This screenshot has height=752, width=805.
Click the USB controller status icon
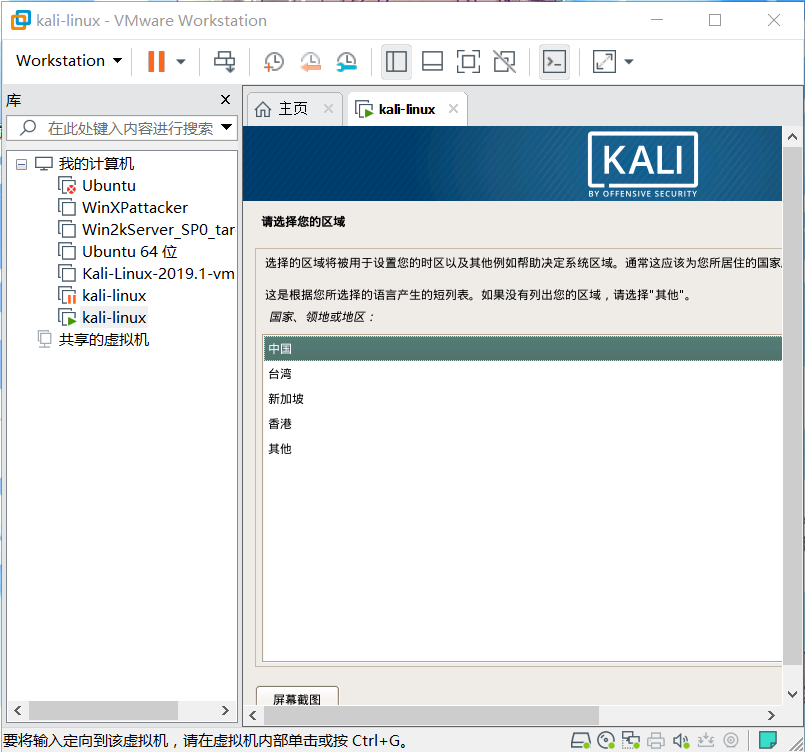706,740
